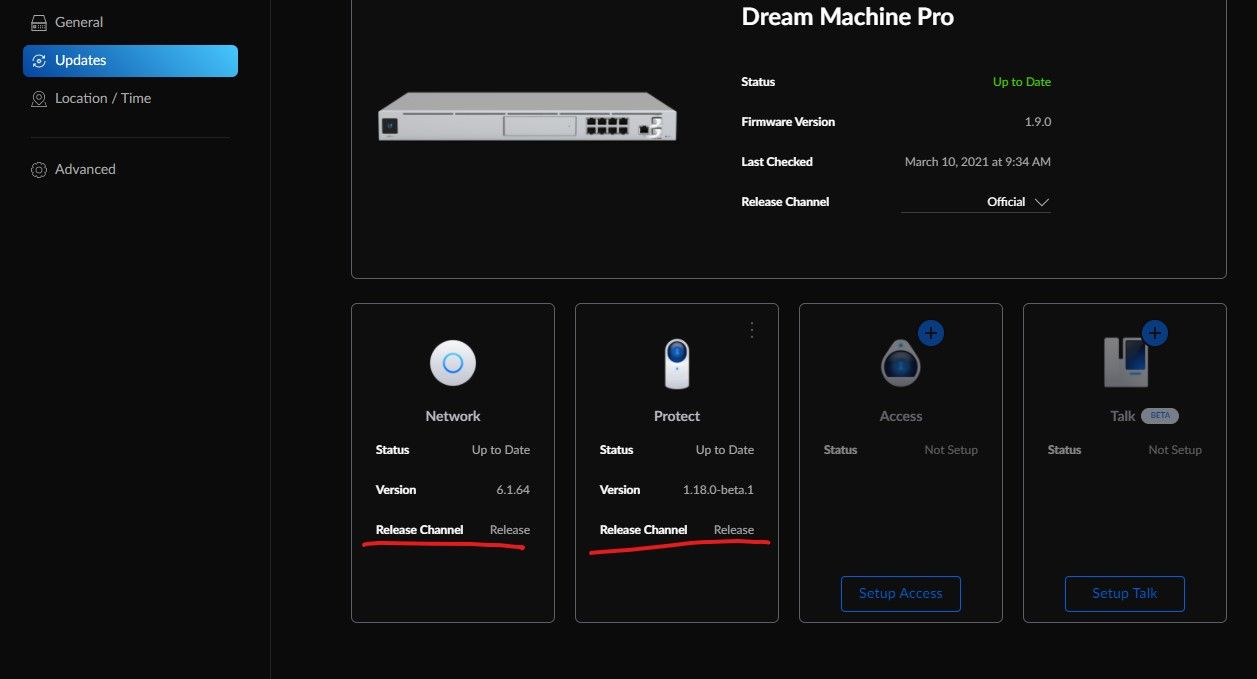
Task: Click the Updates refresh icon
Action: 39,61
